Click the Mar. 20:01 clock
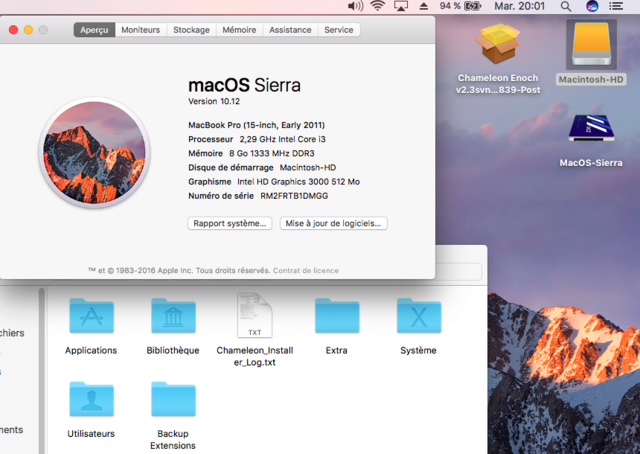This screenshot has height=454, width=640. point(520,6)
